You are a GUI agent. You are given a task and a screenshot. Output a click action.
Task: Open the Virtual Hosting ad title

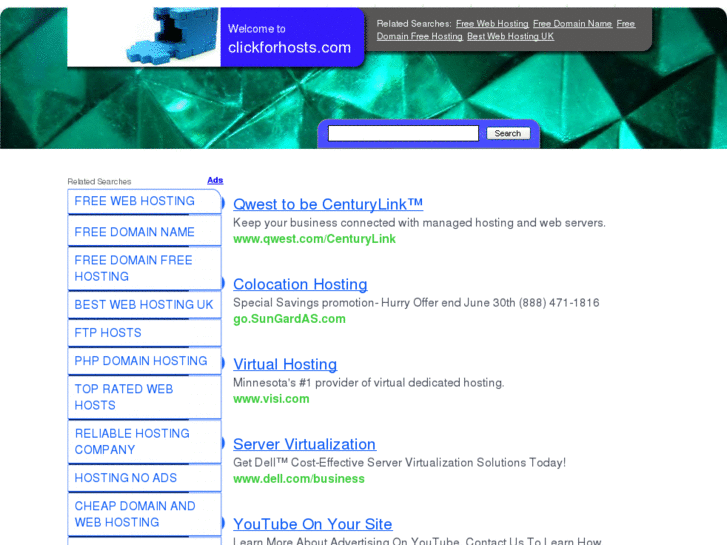tap(285, 364)
